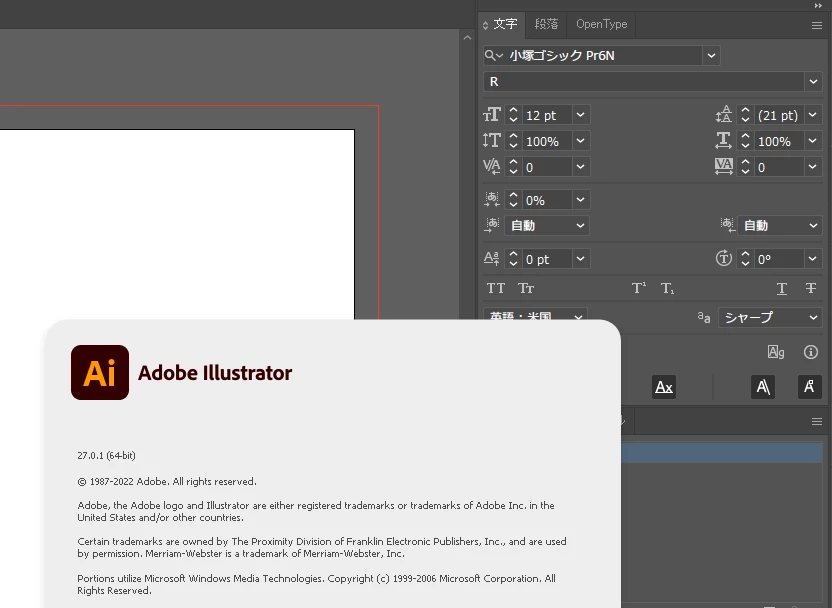Click the canvas scroll-up arrow
Viewport: 832px width, 608px height.
pos(467,37)
